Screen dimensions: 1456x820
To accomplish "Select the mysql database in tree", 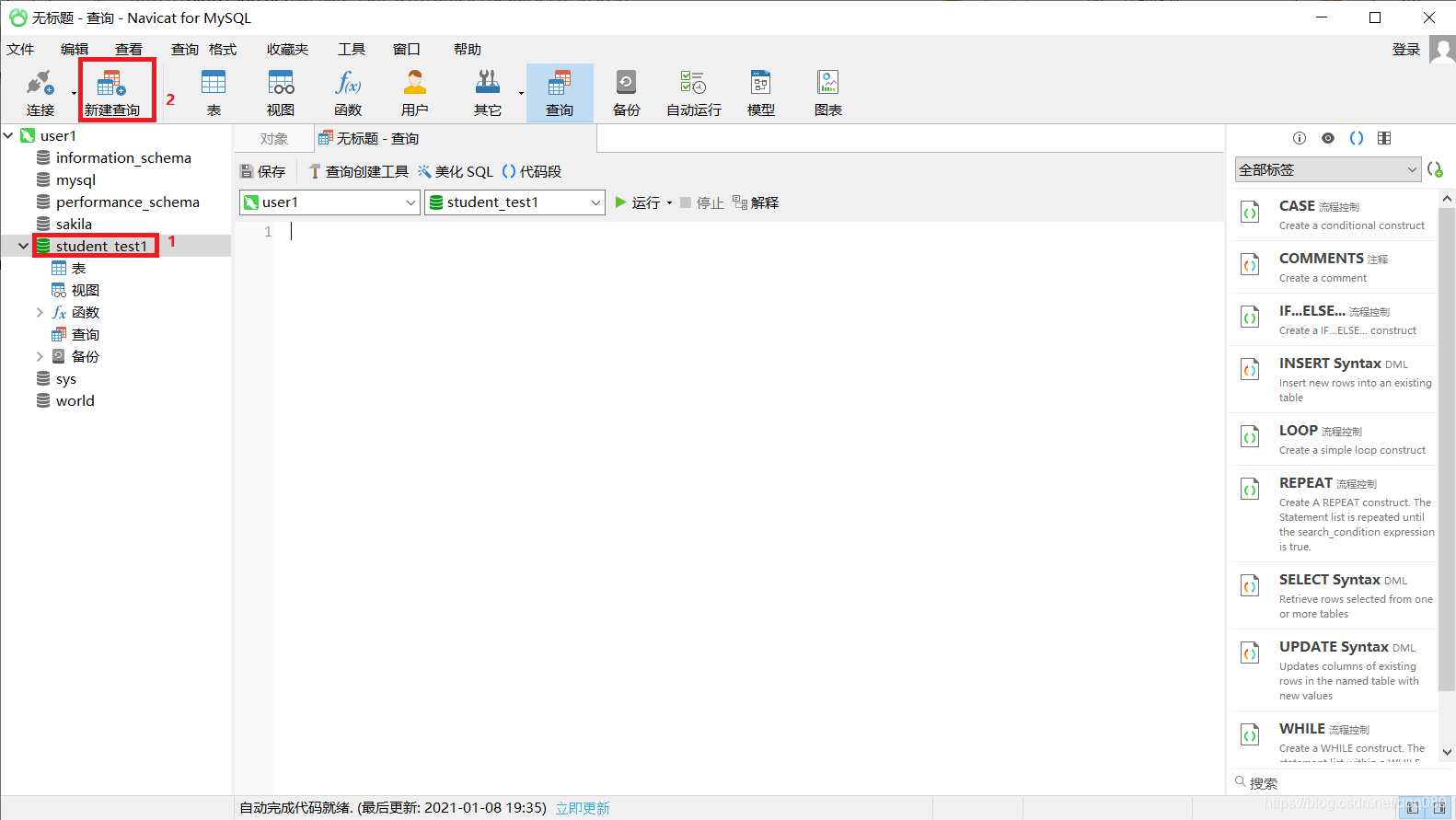I will 75,179.
